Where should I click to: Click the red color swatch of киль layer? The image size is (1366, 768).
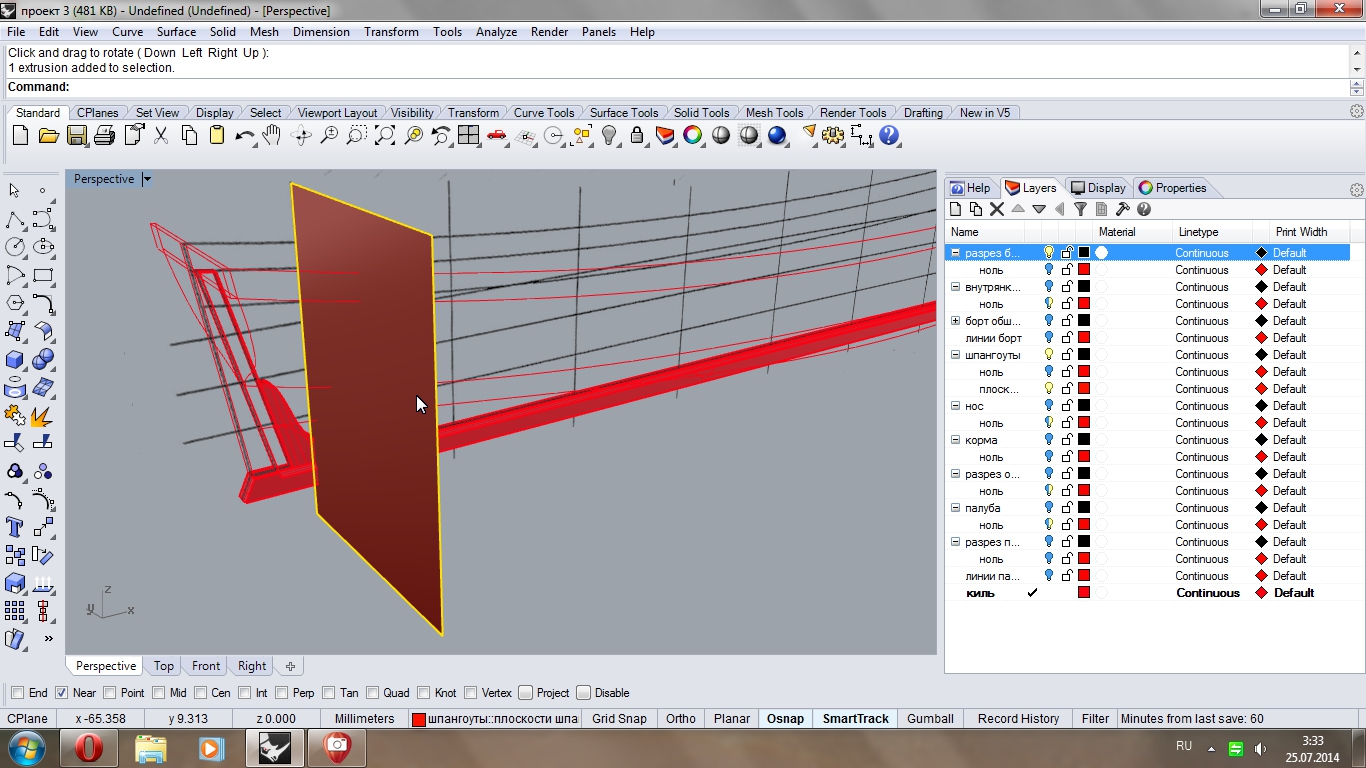pyautogui.click(x=1083, y=593)
